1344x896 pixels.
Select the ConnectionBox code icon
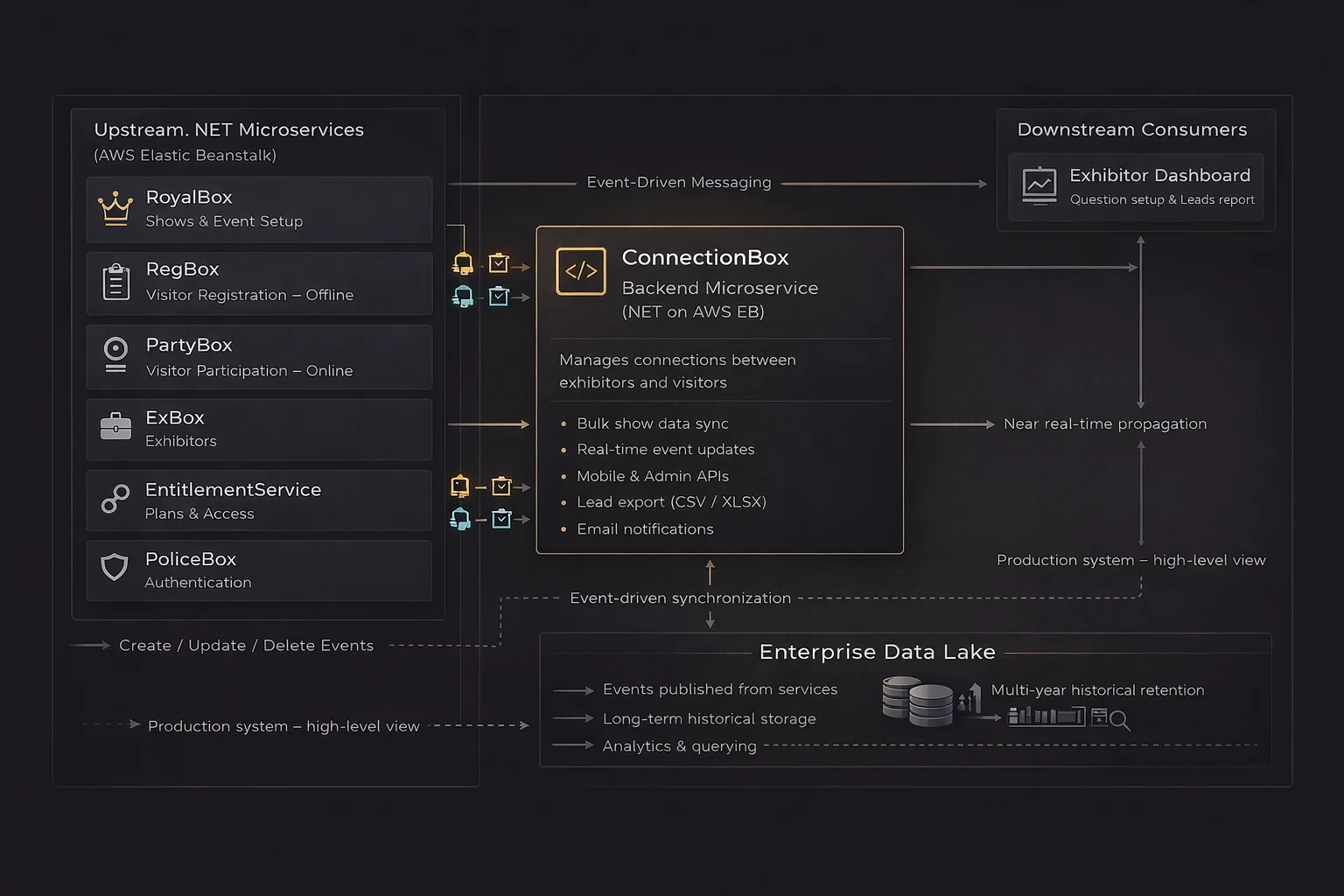coord(580,271)
